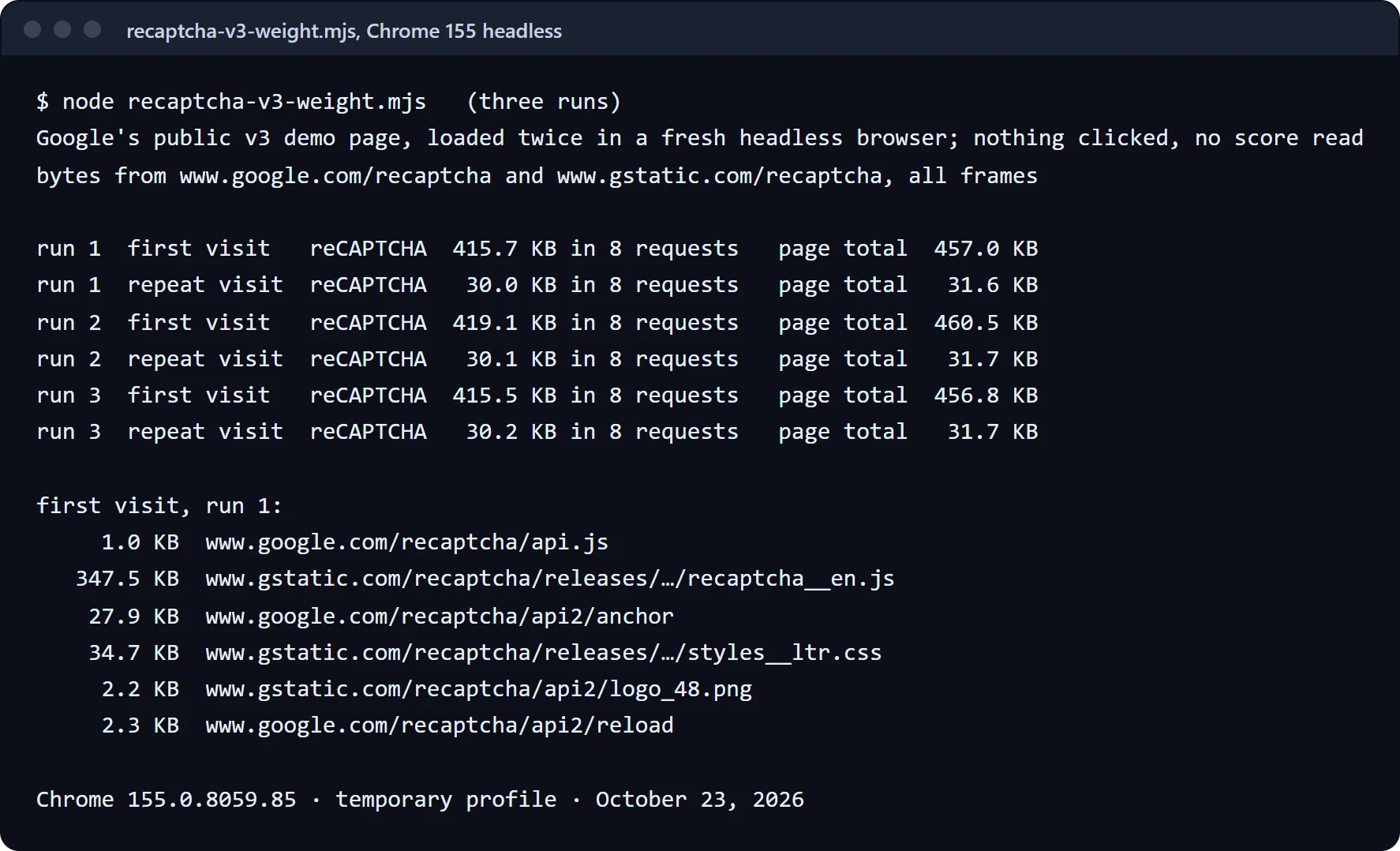This screenshot has width=1400, height=851.
Task: Click the page total '460.5 KB'
Action: click(986, 322)
